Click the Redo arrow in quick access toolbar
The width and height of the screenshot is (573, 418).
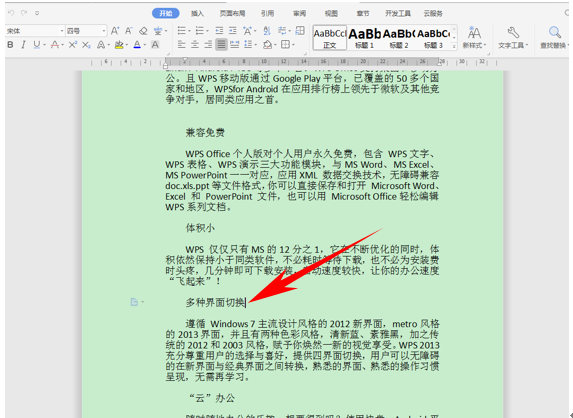click(x=24, y=13)
